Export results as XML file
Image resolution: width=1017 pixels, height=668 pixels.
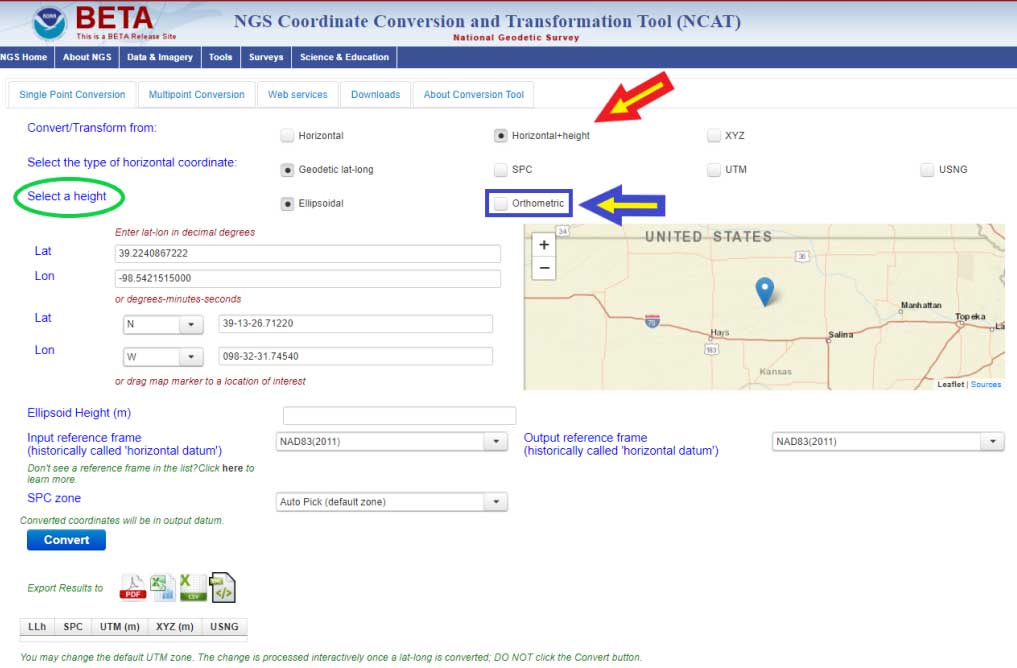point(223,588)
